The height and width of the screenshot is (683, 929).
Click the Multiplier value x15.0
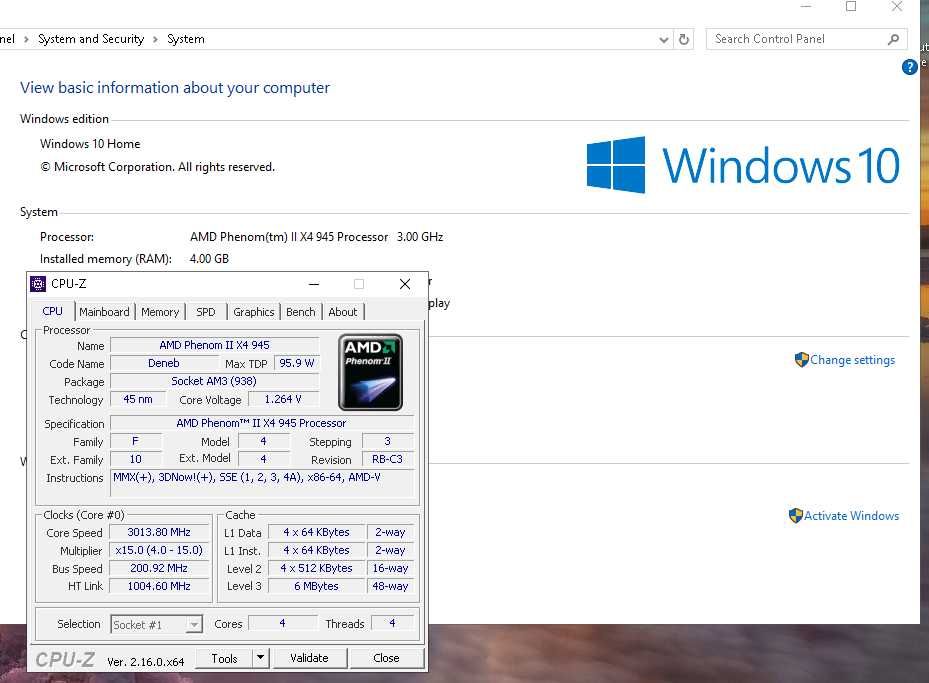click(159, 550)
